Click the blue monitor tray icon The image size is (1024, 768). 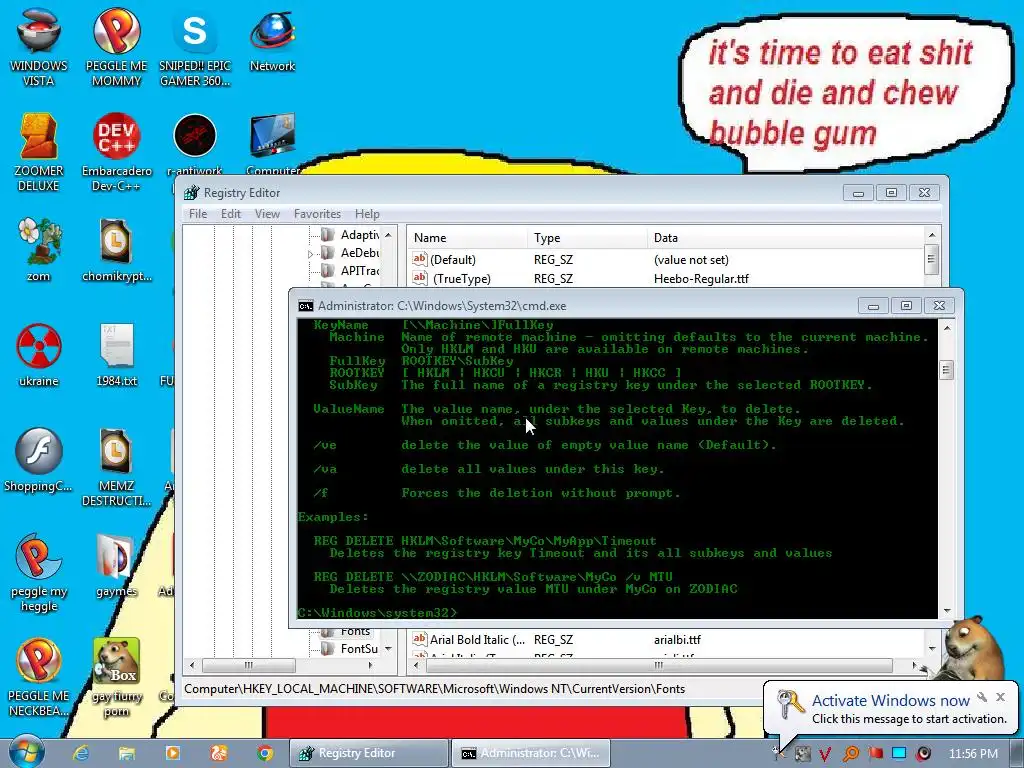[899, 753]
